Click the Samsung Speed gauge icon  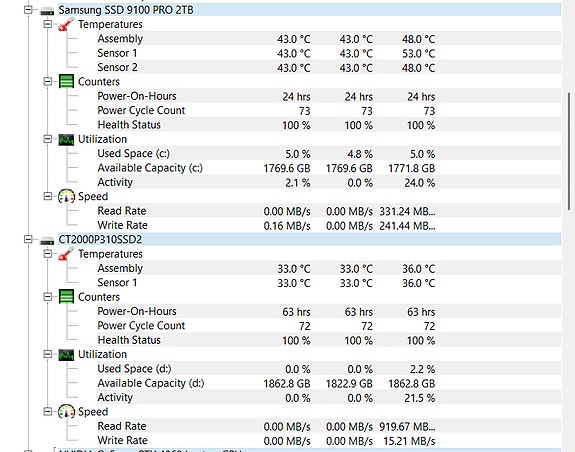[x=66, y=196]
